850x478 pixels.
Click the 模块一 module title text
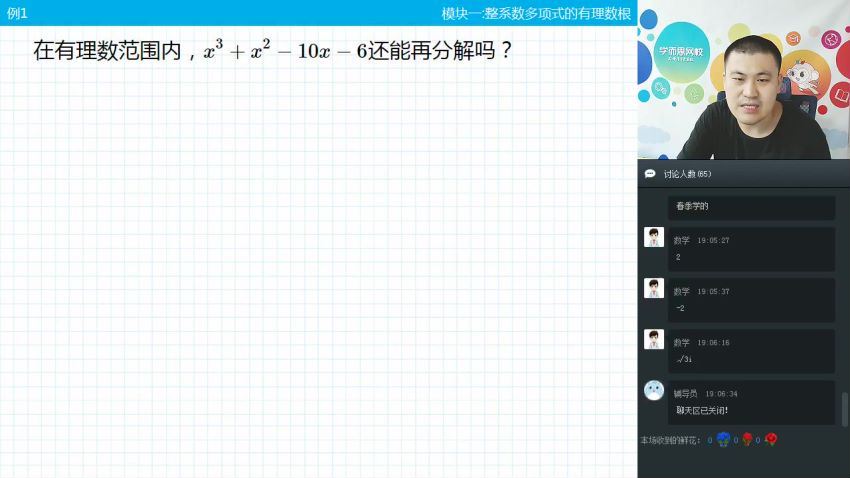point(536,13)
